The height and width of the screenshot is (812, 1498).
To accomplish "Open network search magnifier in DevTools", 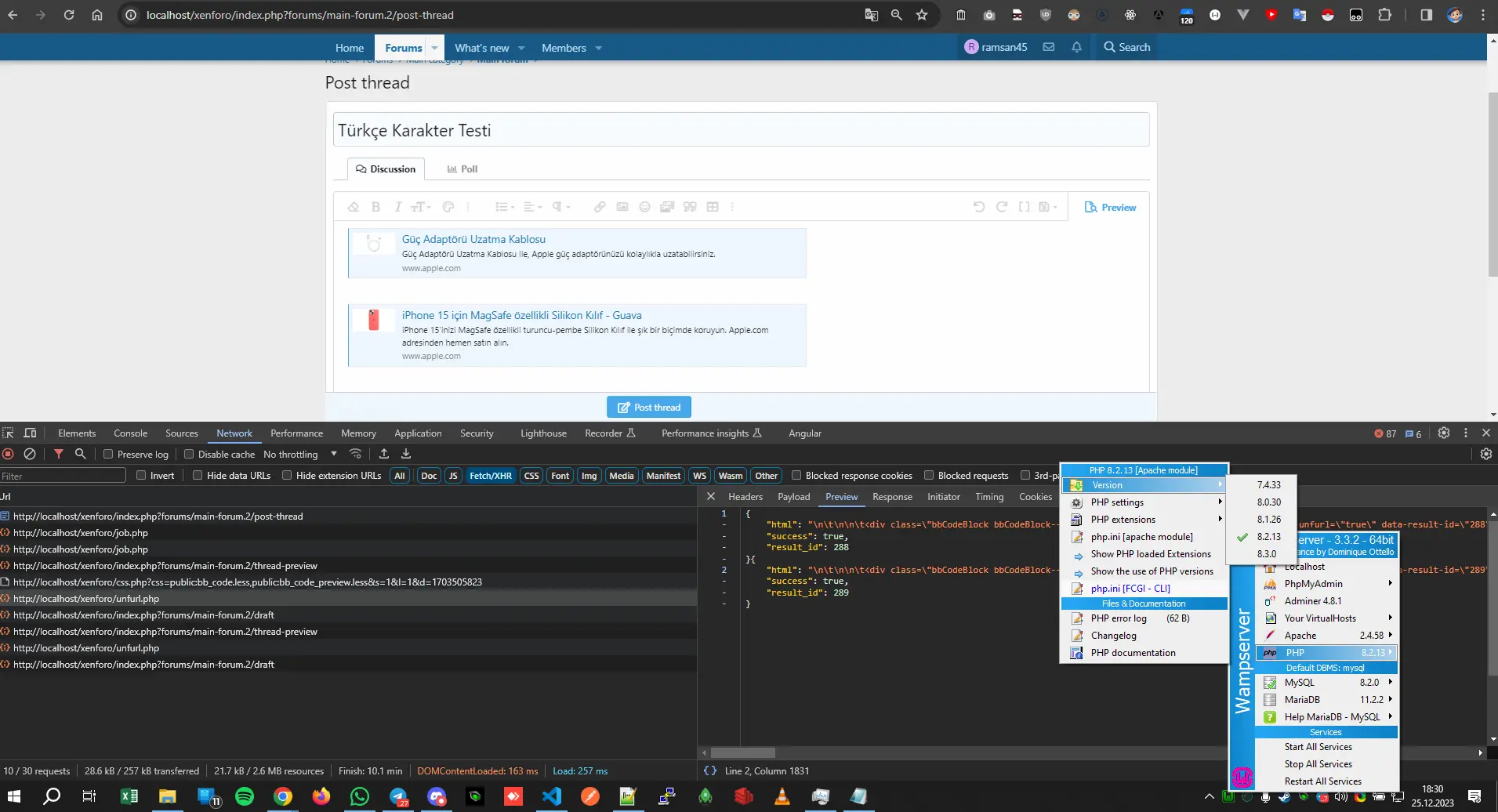I will tap(80, 454).
